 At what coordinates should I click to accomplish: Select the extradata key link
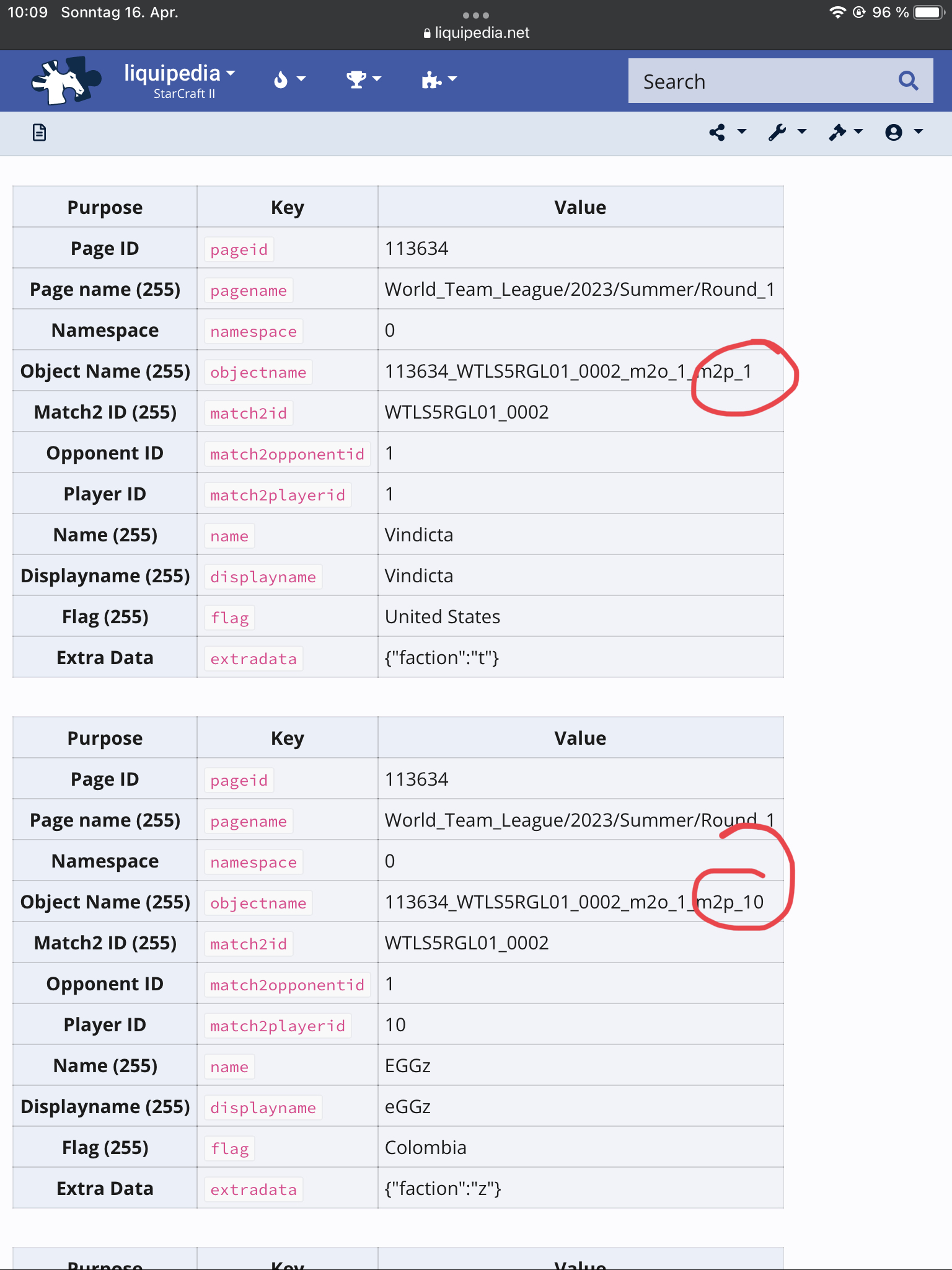[252, 659]
